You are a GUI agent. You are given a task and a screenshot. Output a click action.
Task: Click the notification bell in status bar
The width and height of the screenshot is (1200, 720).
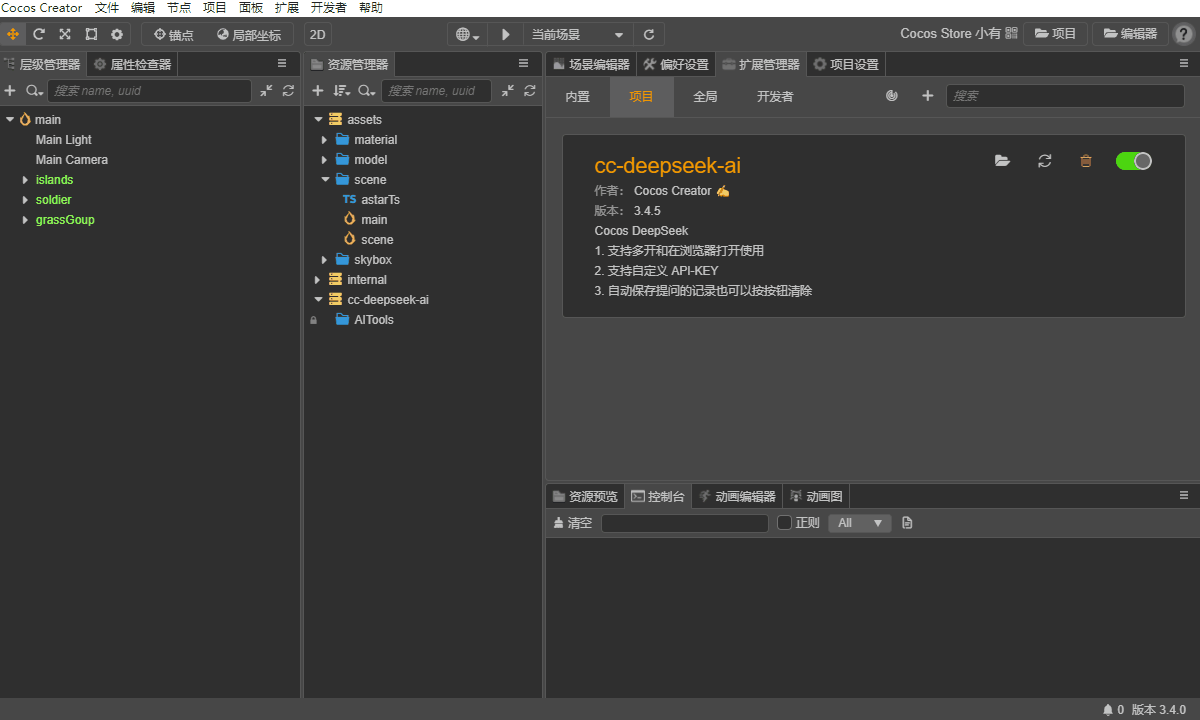point(1108,710)
